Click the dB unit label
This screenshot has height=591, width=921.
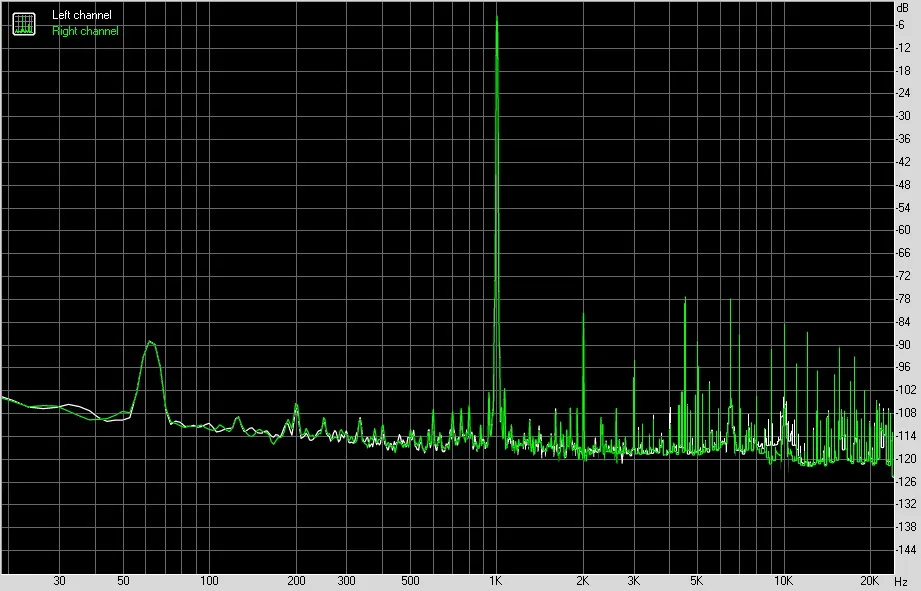pos(902,8)
